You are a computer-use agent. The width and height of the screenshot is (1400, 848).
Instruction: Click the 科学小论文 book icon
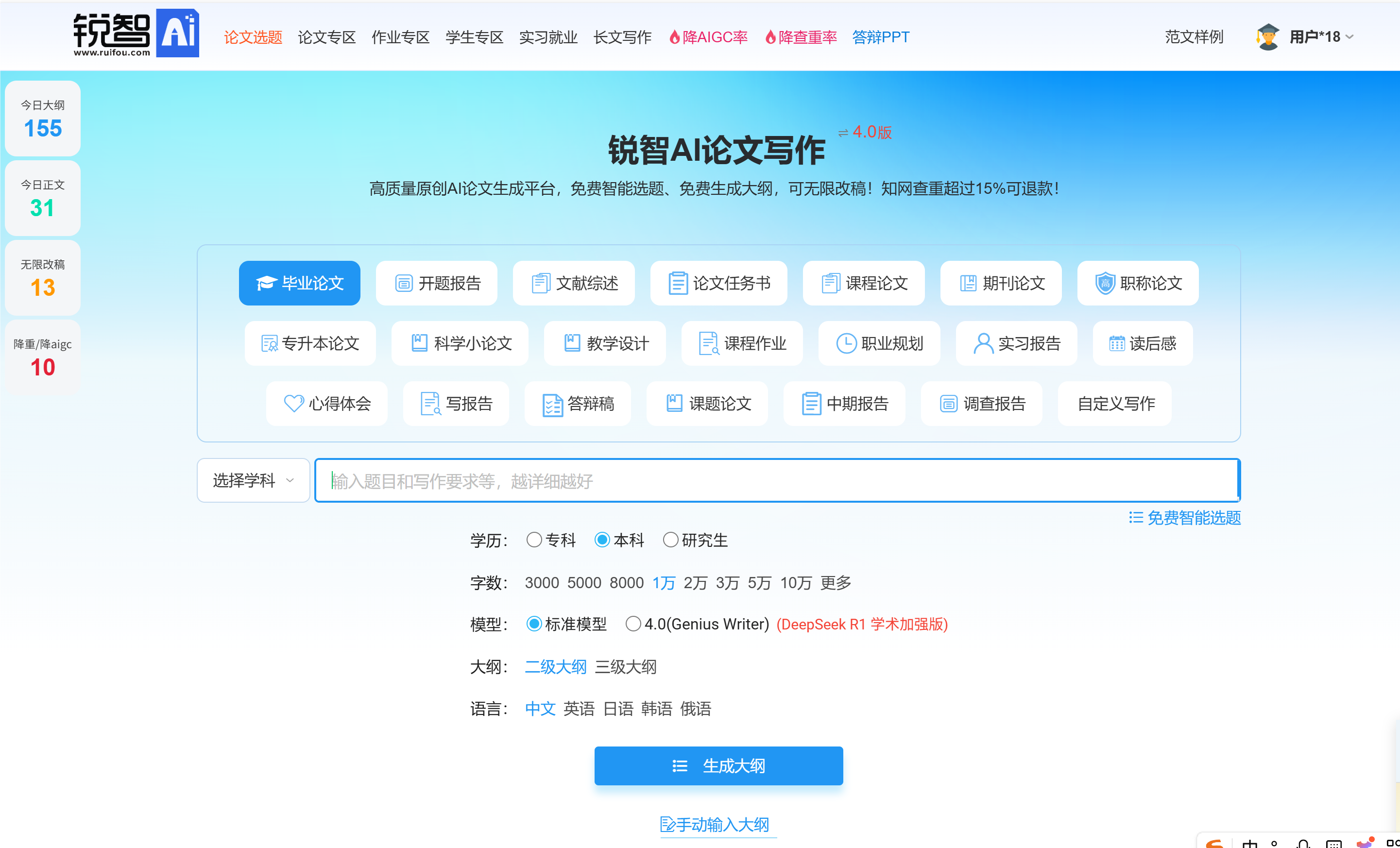[419, 343]
